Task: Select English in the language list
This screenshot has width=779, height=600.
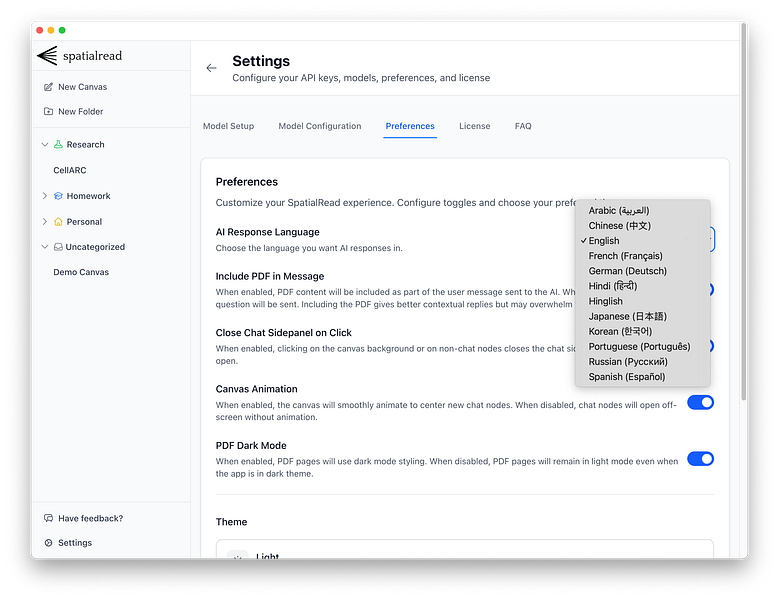Action: (x=642, y=241)
